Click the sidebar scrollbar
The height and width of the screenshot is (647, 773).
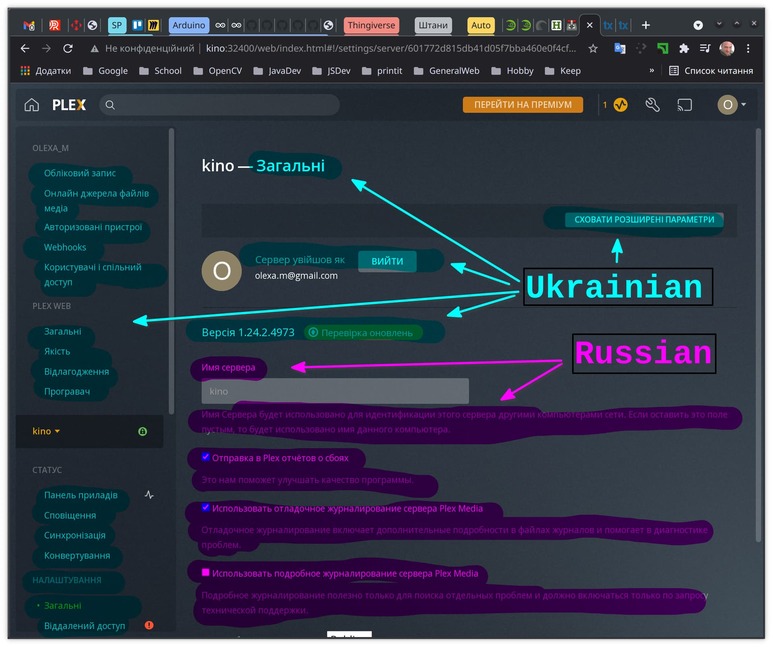(171, 271)
